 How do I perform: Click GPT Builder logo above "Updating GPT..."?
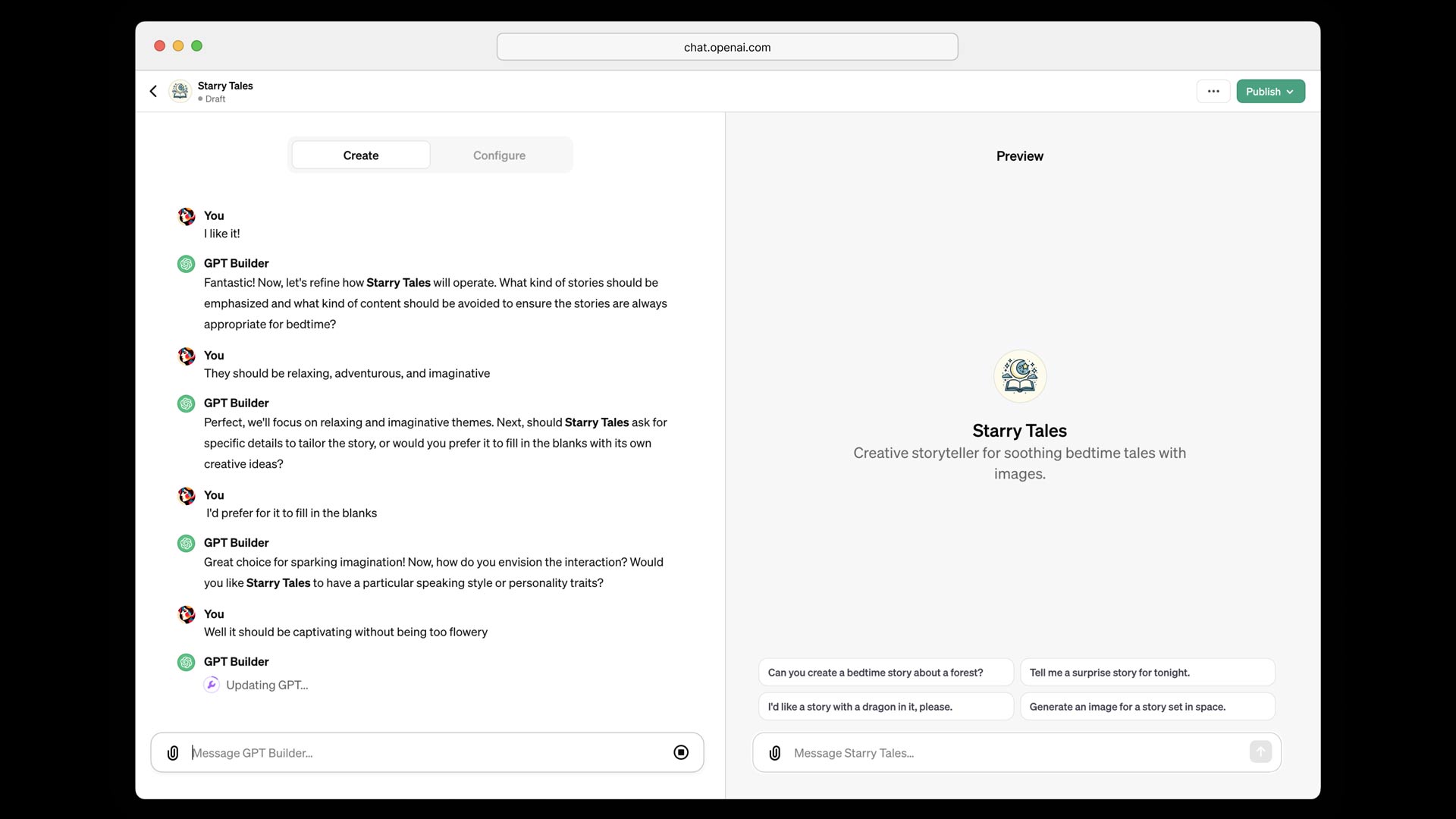point(187,662)
